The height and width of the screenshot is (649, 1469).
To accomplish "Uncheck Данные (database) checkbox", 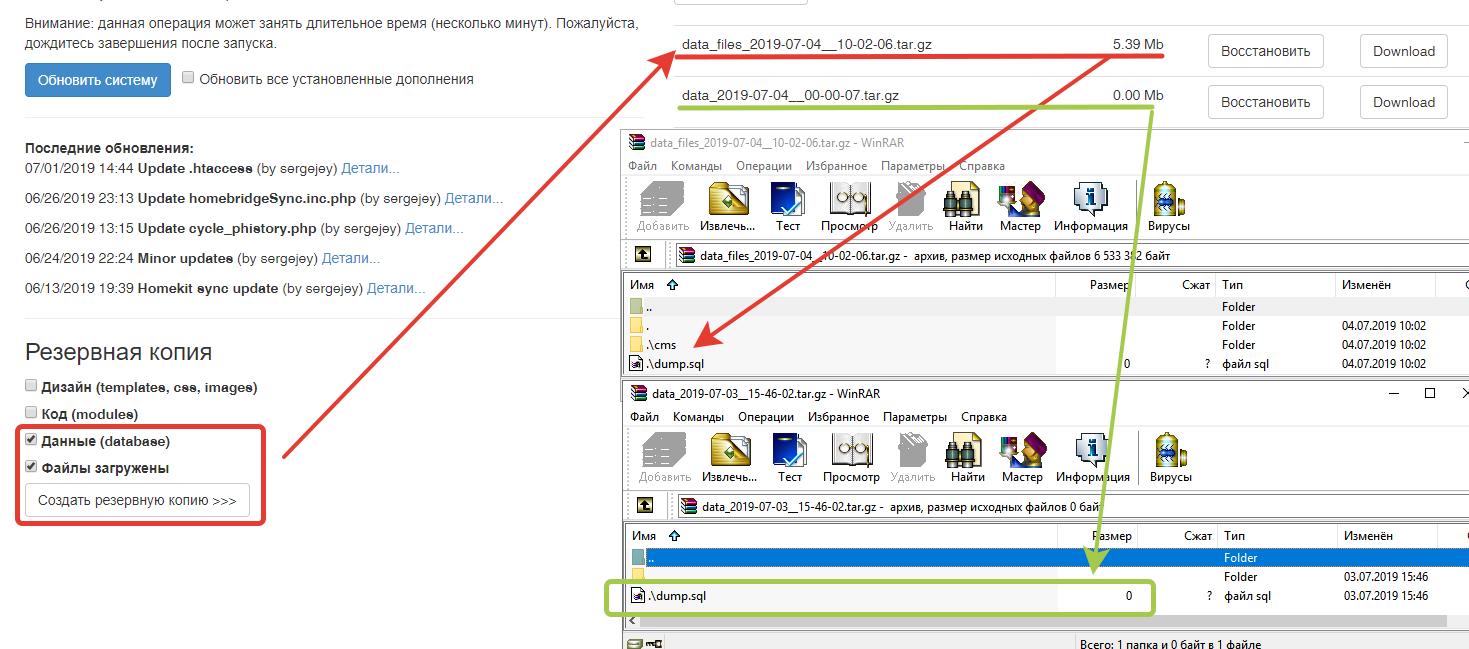I will pyautogui.click(x=31, y=440).
